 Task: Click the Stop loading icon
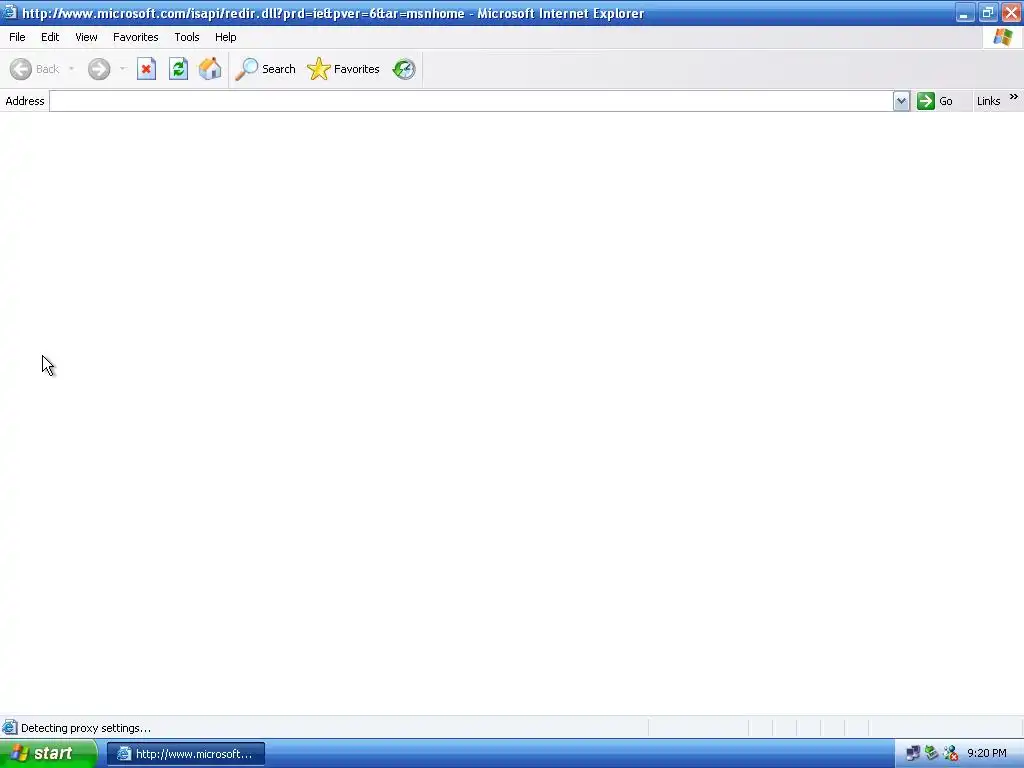(146, 69)
